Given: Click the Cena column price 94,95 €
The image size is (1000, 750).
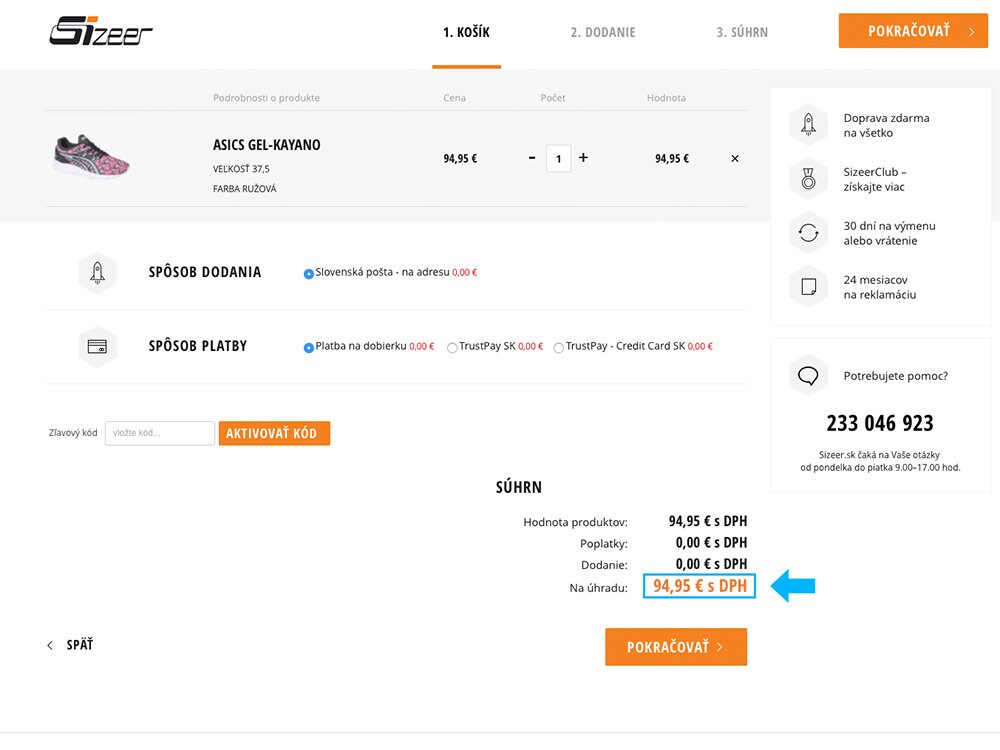Looking at the screenshot, I should (460, 158).
